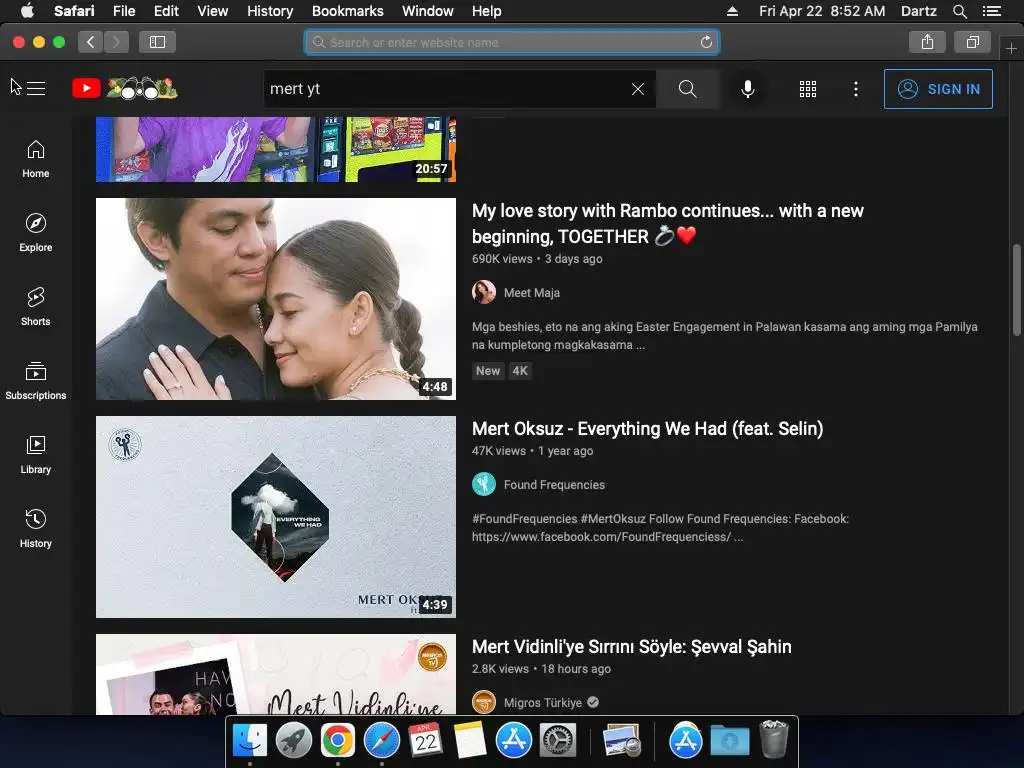Open Finder from the Dock
The width and height of the screenshot is (1024, 768).
point(249,741)
